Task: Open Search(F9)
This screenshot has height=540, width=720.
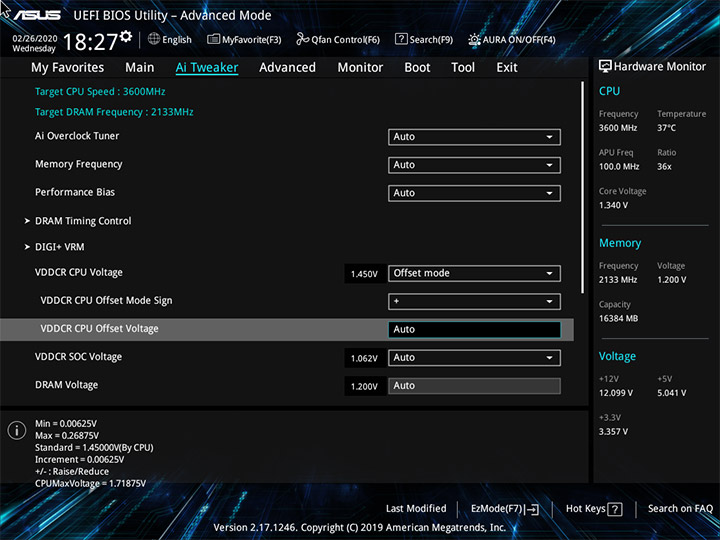Action: pos(424,39)
